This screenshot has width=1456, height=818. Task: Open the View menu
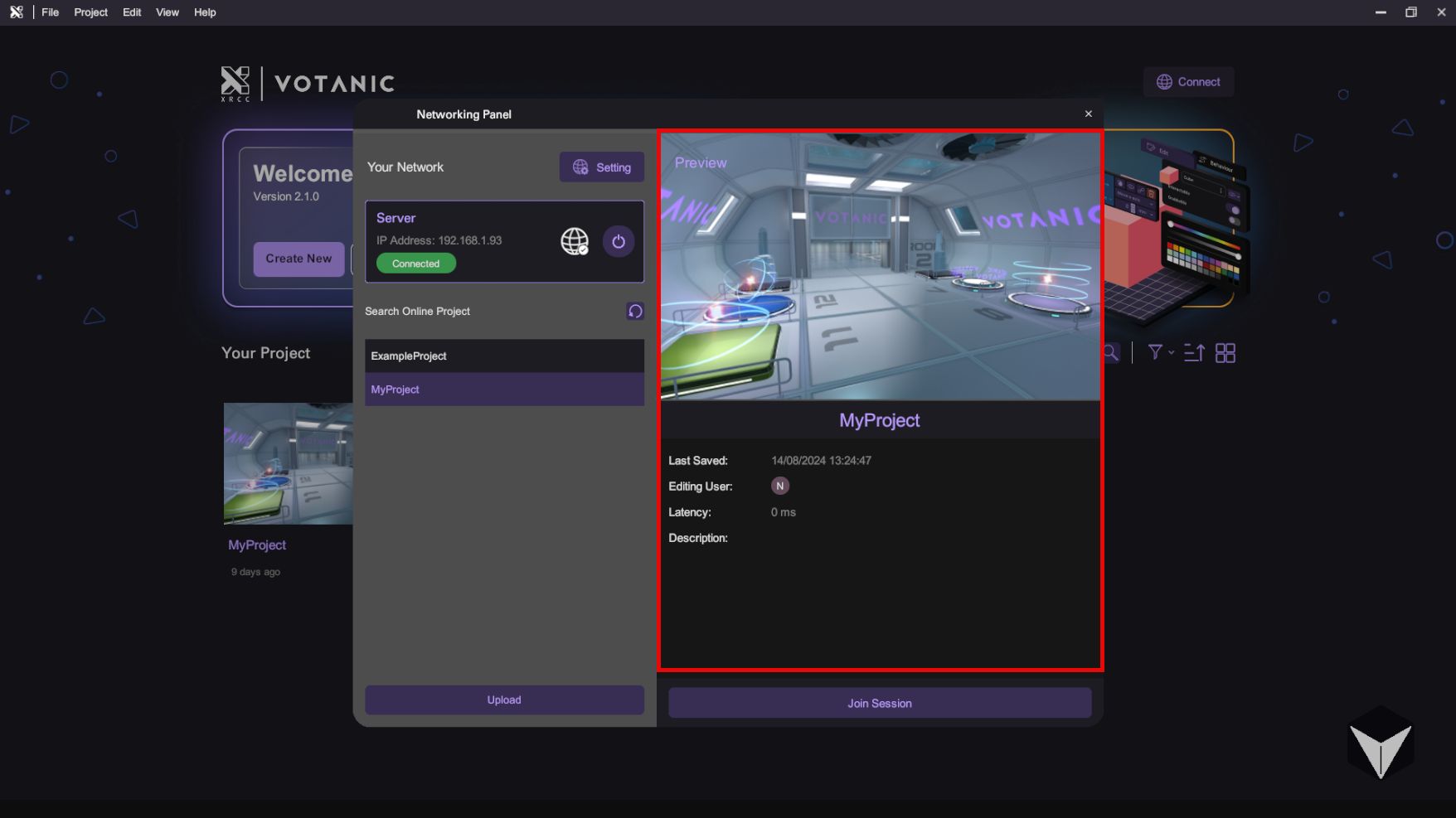[167, 12]
